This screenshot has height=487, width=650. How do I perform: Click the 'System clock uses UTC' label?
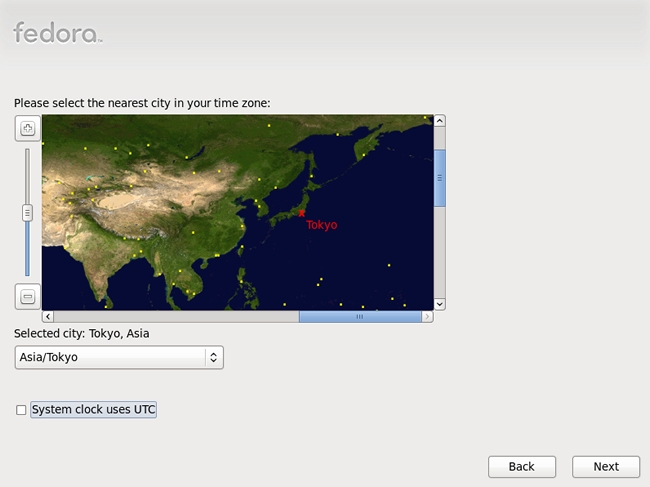pyautogui.click(x=93, y=409)
